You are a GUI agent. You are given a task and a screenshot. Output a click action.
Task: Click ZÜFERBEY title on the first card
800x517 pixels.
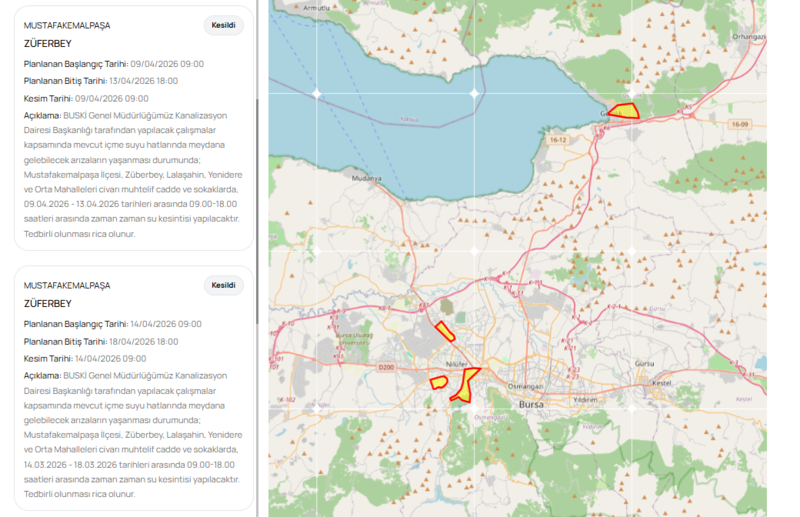tap(47, 44)
